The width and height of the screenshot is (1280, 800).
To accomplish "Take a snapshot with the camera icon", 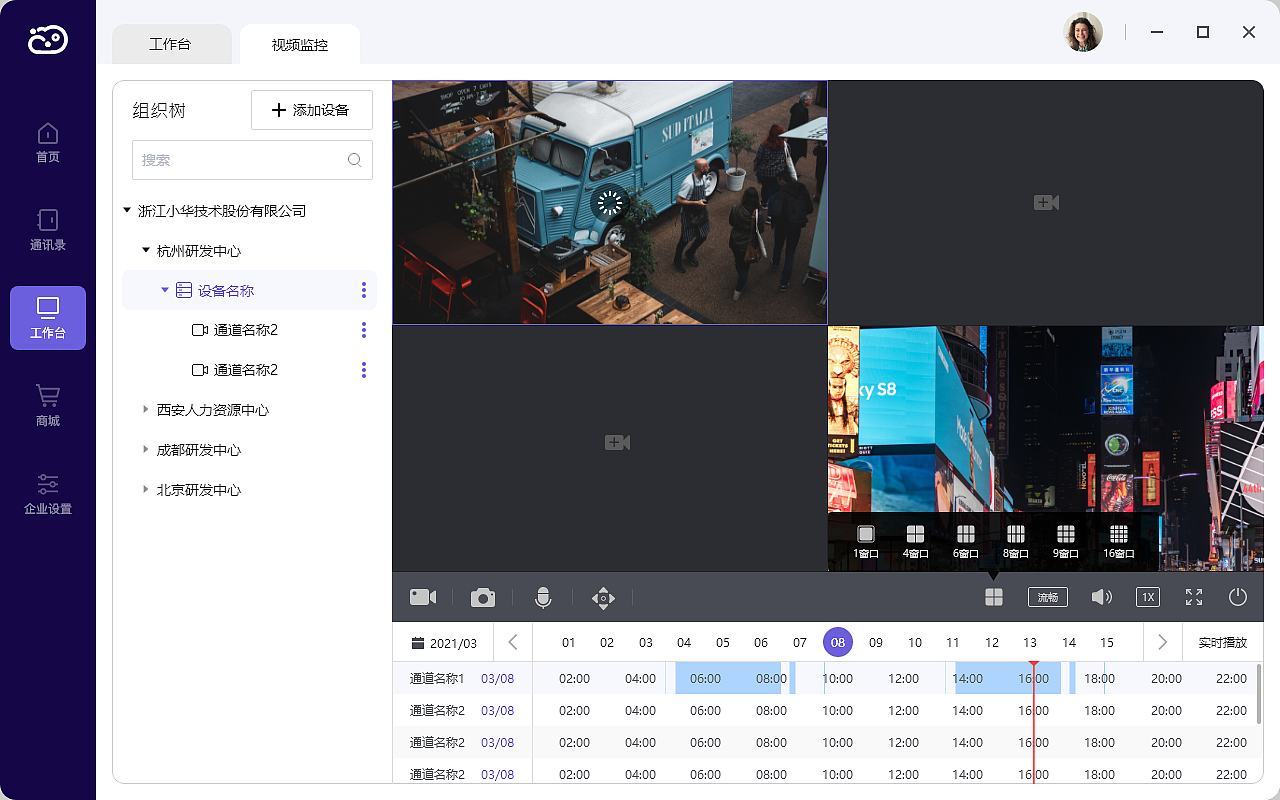I will click(x=483, y=597).
